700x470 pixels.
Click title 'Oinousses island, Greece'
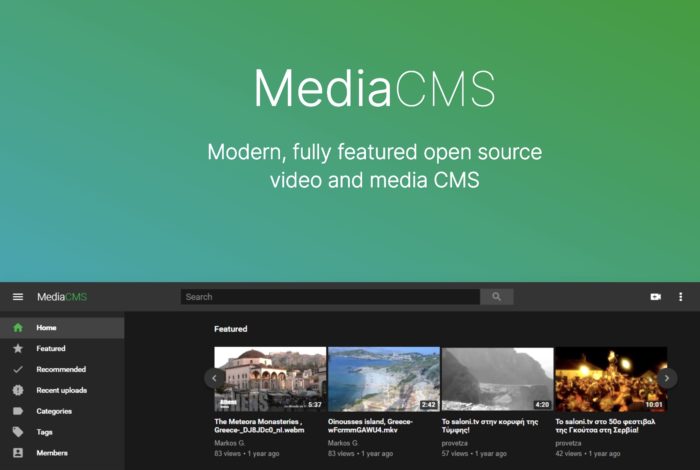(370, 426)
